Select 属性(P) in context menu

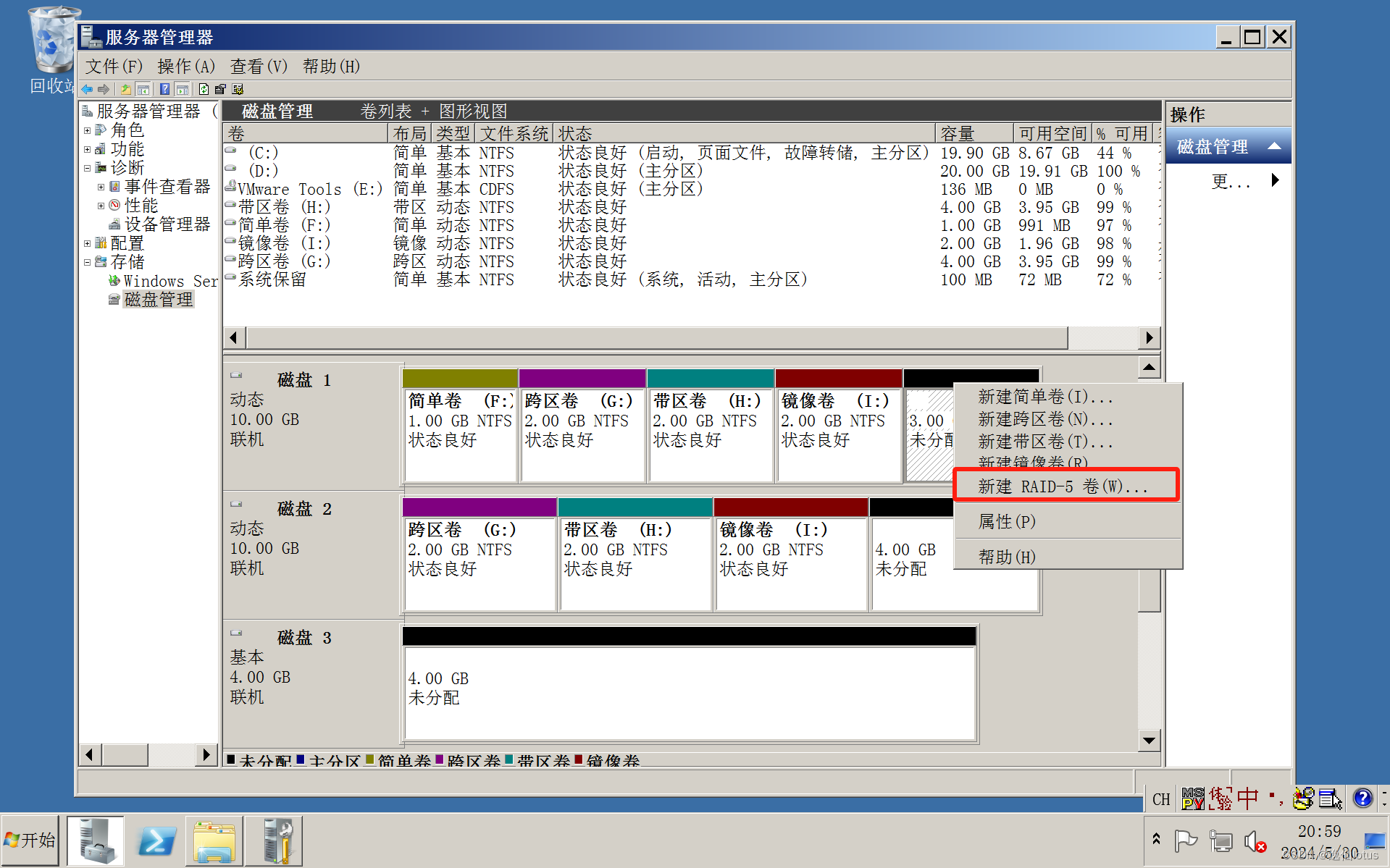(x=1067, y=522)
